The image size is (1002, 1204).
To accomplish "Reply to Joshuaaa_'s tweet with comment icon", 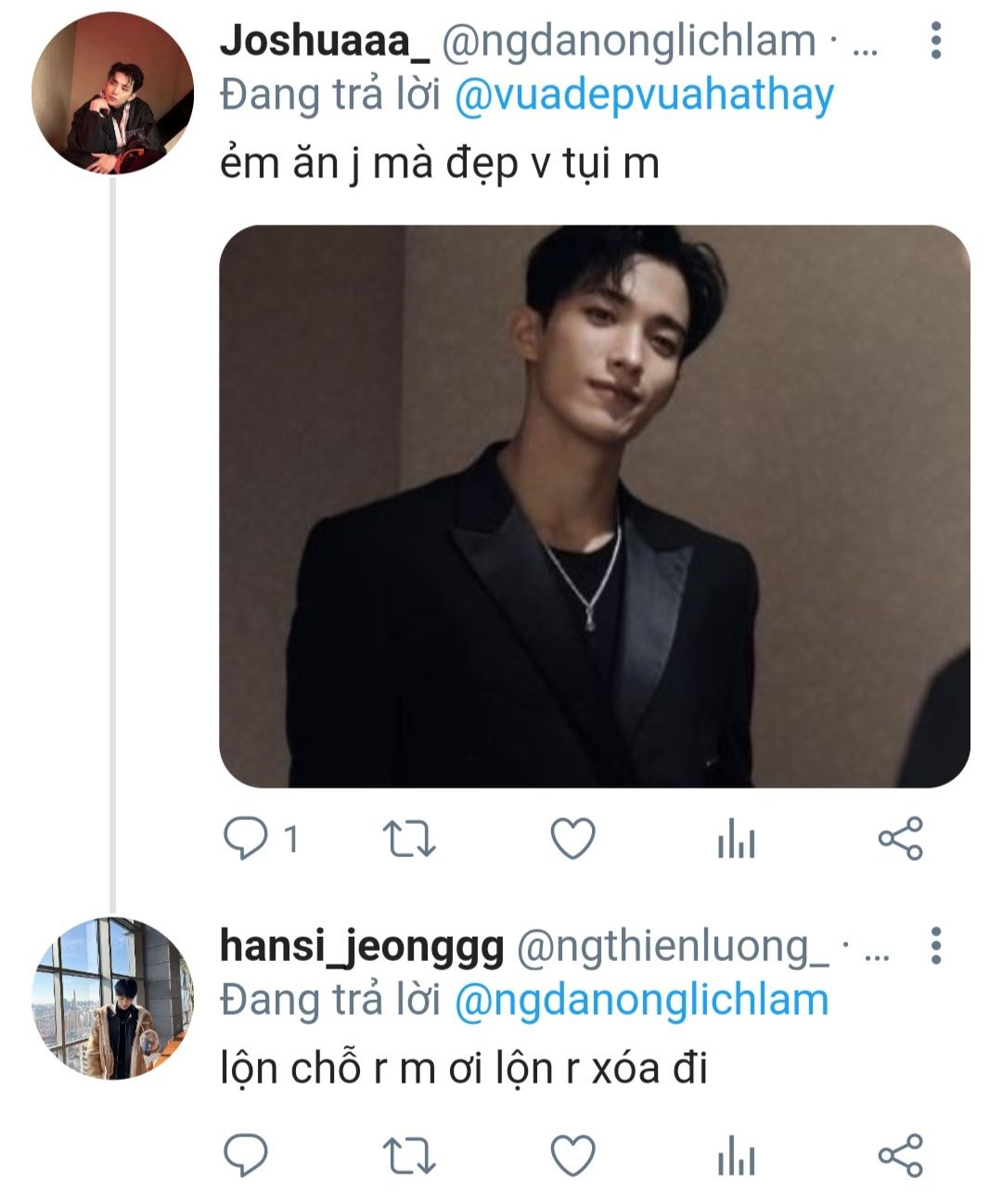I will point(246,839).
